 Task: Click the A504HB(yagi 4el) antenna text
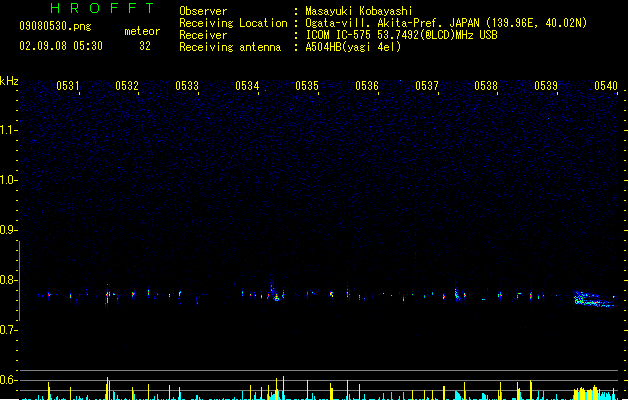[353, 47]
